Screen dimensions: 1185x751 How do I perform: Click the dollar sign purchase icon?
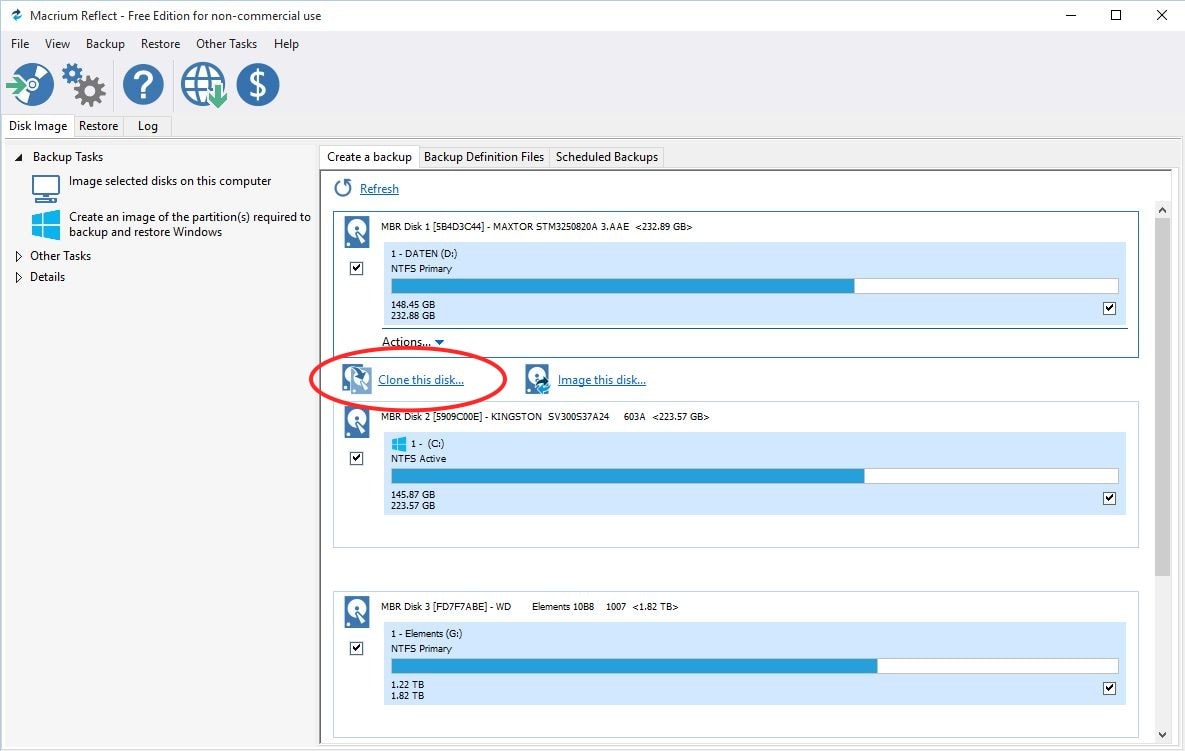click(258, 84)
